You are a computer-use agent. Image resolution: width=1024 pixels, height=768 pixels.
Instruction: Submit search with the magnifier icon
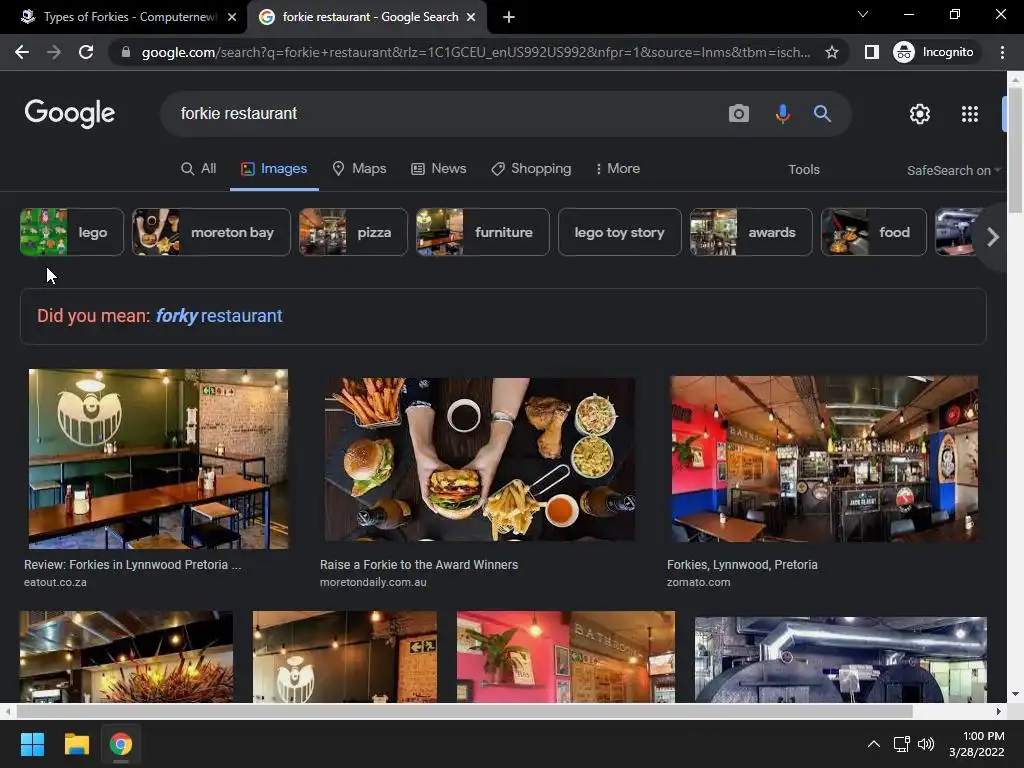[x=822, y=114]
